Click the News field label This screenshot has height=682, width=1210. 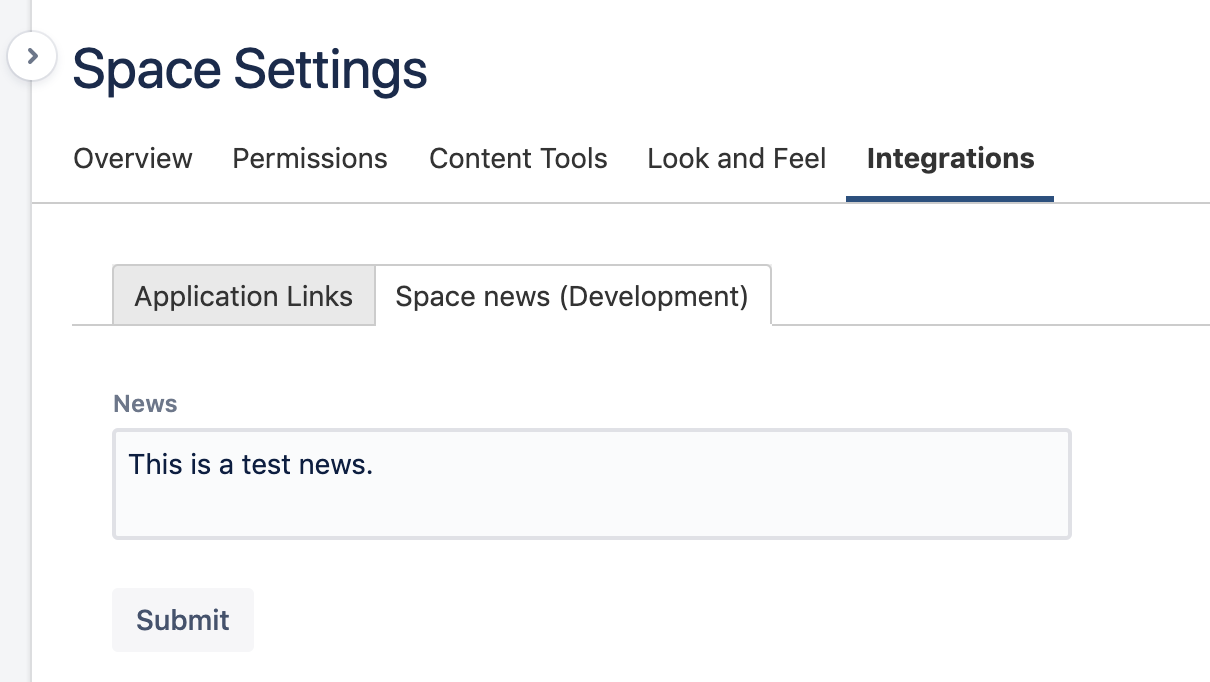(x=145, y=403)
